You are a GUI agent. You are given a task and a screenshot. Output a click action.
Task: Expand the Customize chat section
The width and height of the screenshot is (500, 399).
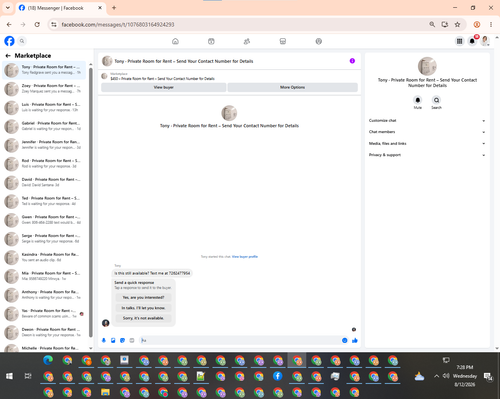[427, 121]
